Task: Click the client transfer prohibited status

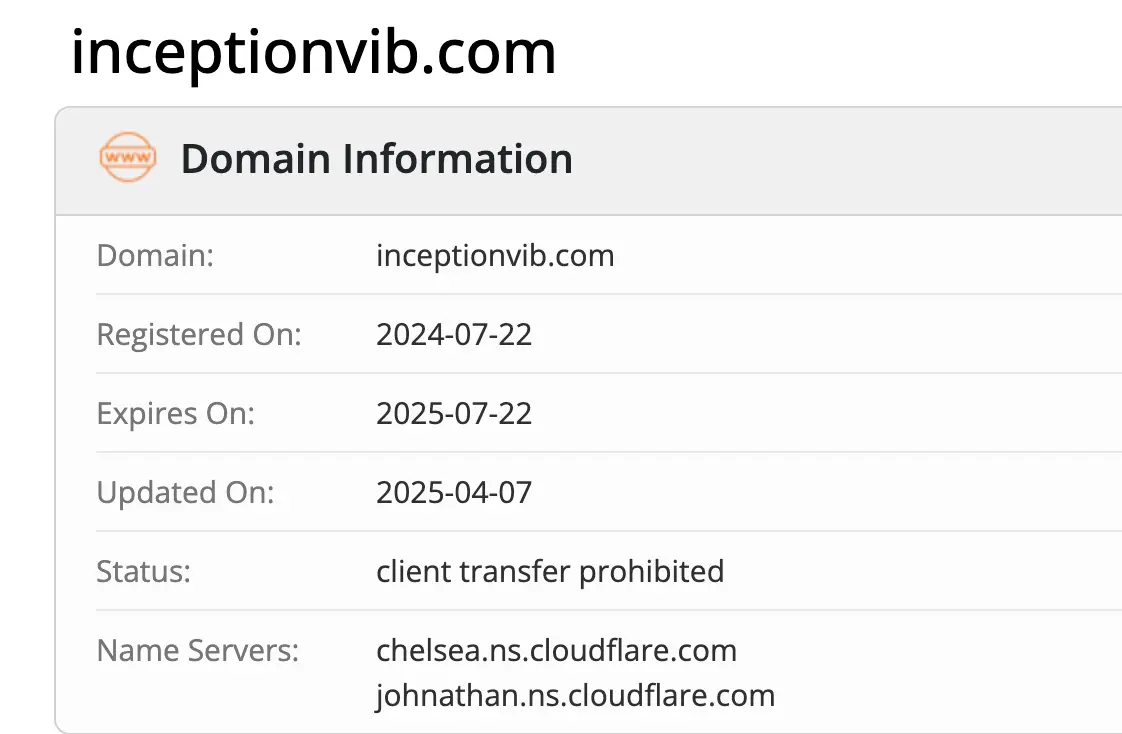Action: coord(550,571)
